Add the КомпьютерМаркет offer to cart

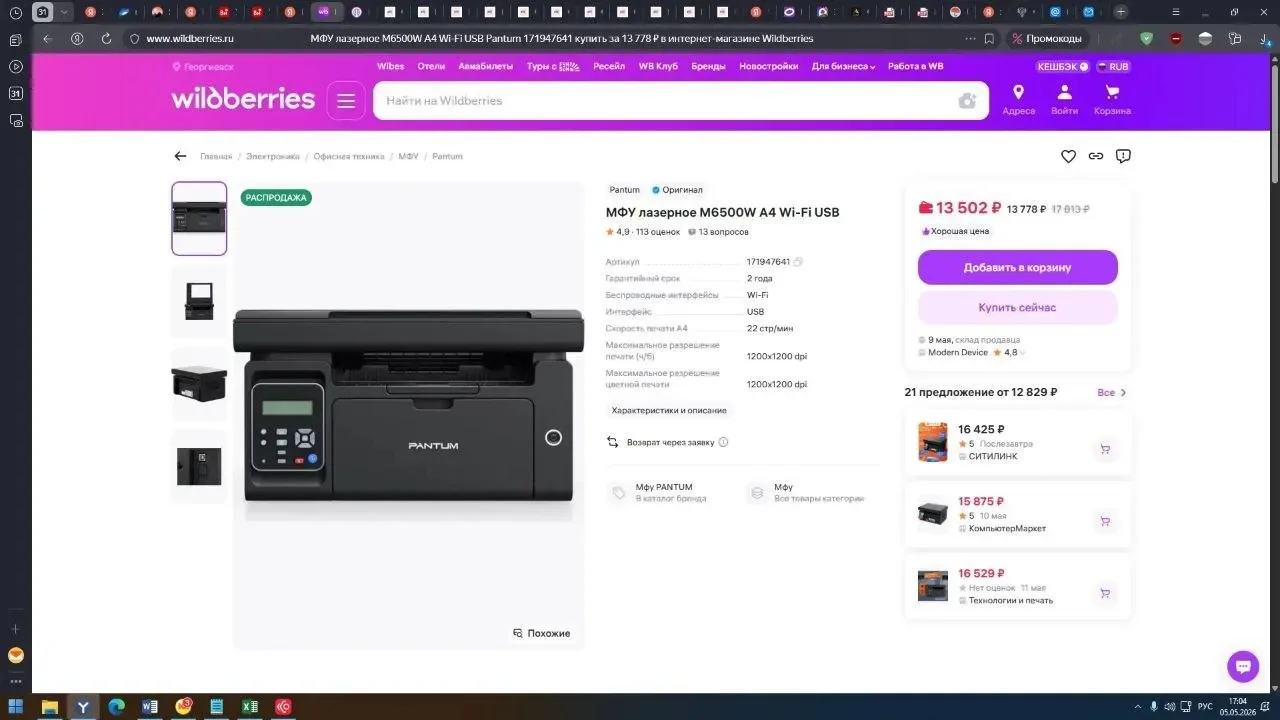click(x=1104, y=521)
